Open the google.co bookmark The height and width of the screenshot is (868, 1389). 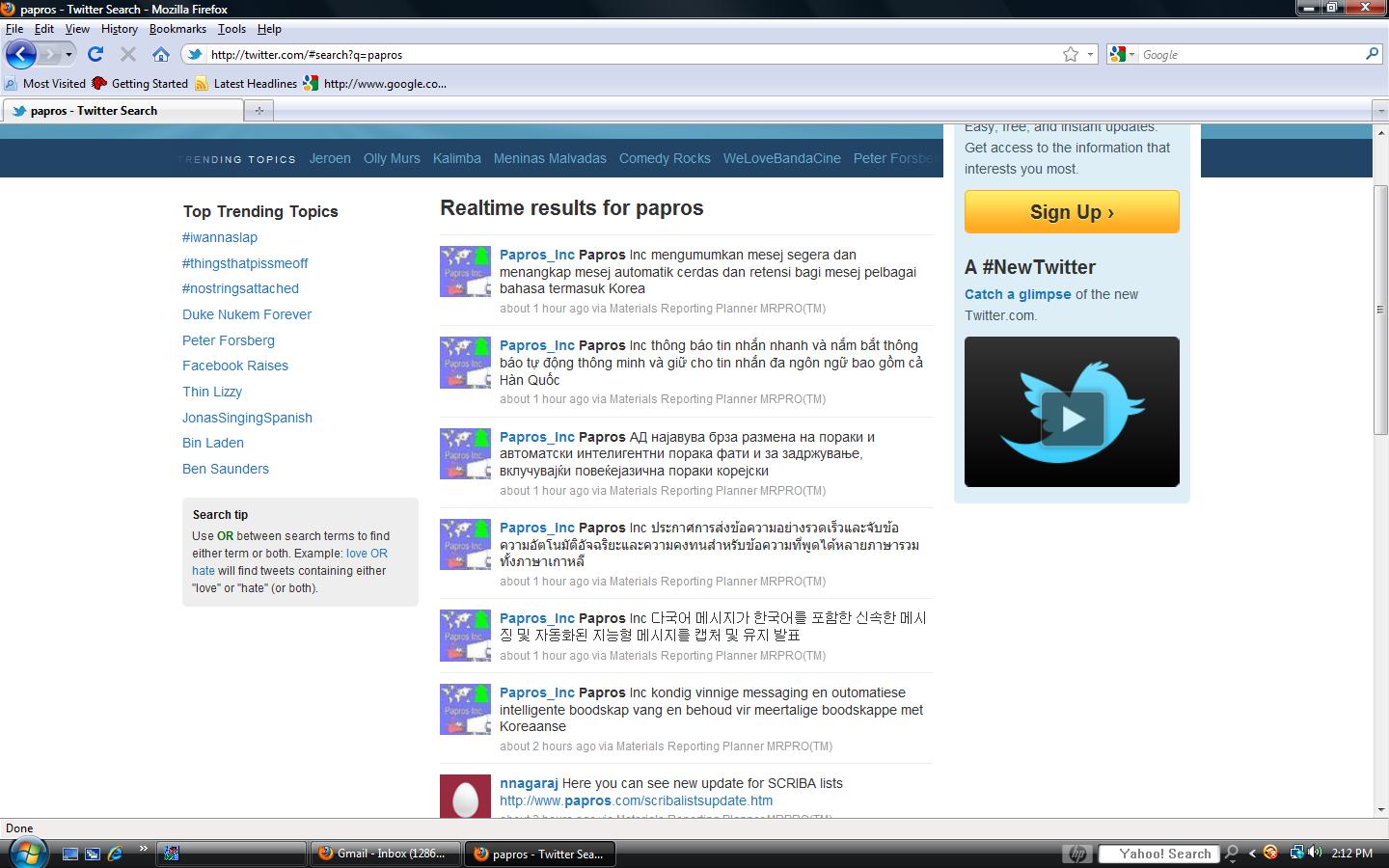374,84
